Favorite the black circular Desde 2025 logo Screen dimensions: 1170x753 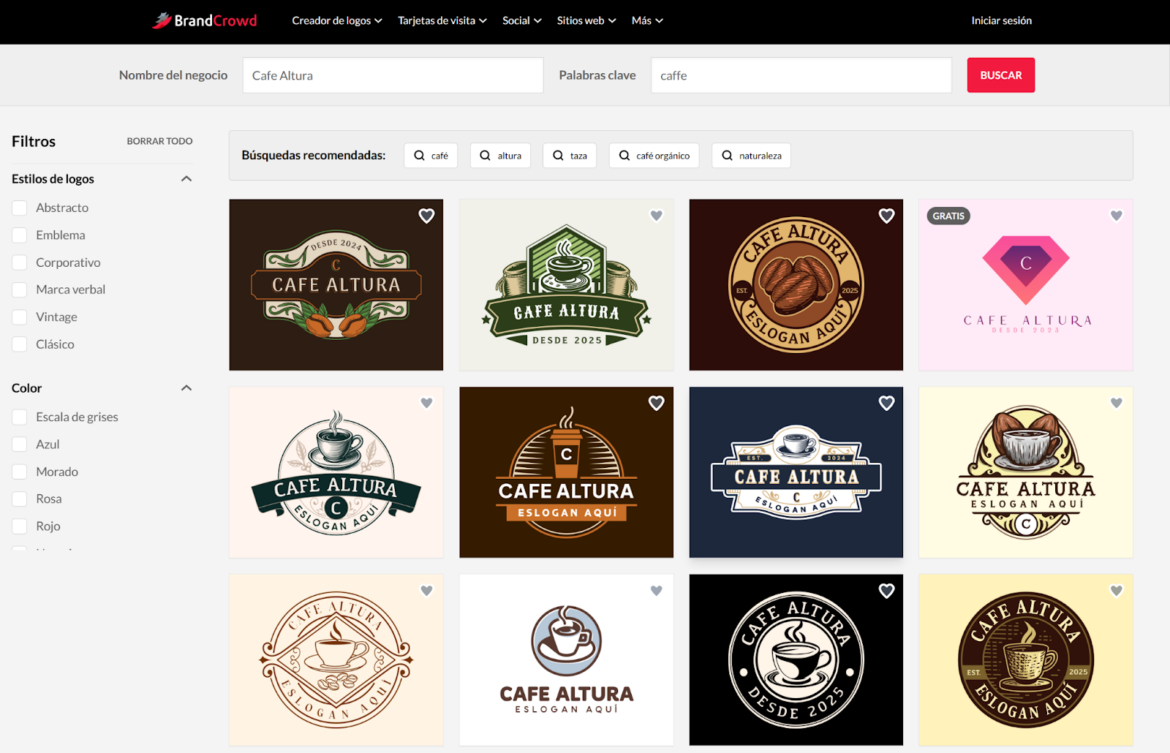(886, 590)
